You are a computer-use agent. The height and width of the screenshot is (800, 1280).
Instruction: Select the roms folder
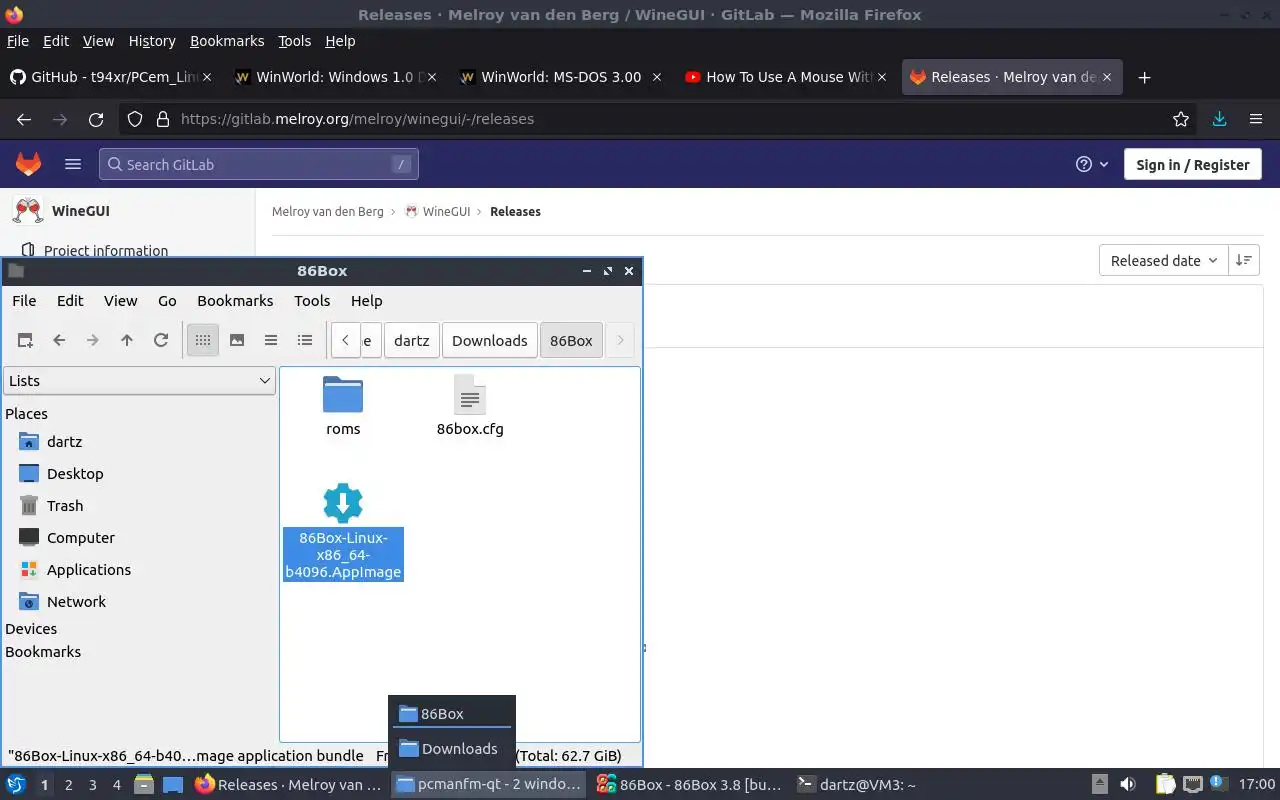click(x=343, y=405)
